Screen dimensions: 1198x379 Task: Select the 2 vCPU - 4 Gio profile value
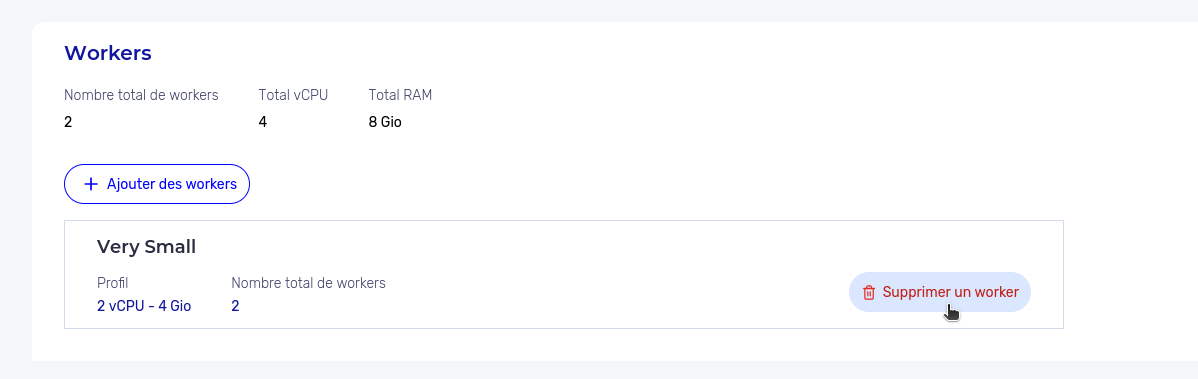point(144,306)
